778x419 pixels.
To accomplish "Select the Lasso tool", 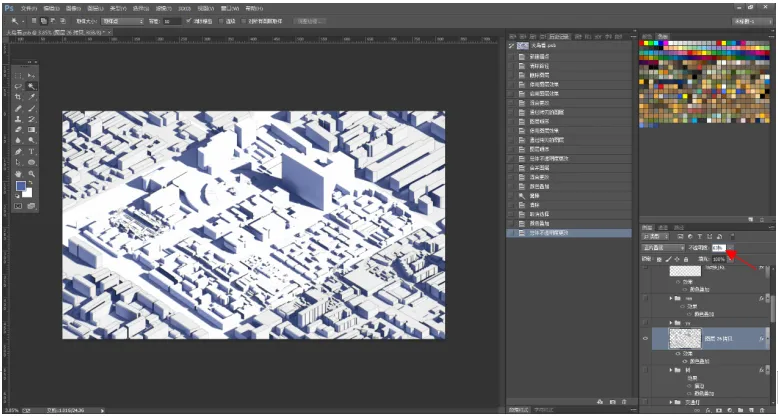I will 18,86.
